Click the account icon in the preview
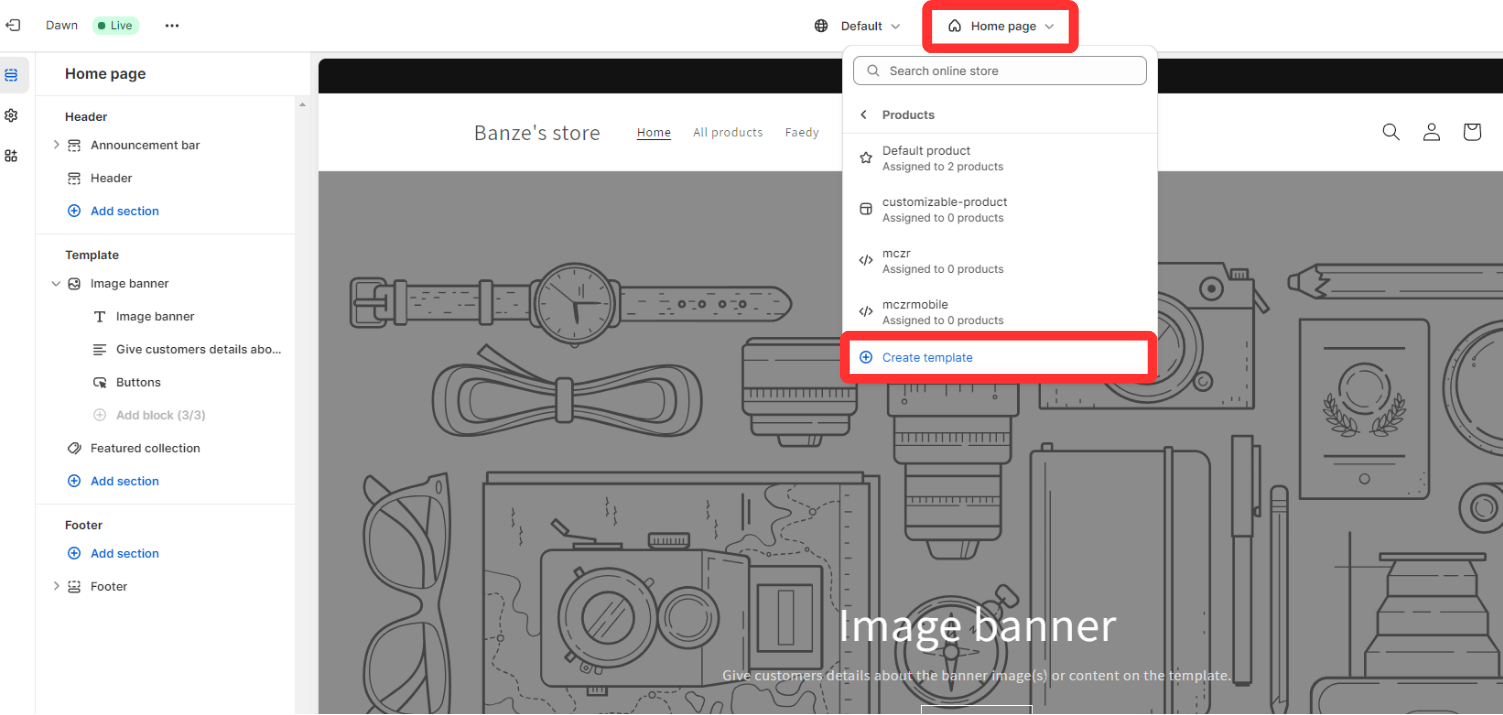 point(1431,131)
